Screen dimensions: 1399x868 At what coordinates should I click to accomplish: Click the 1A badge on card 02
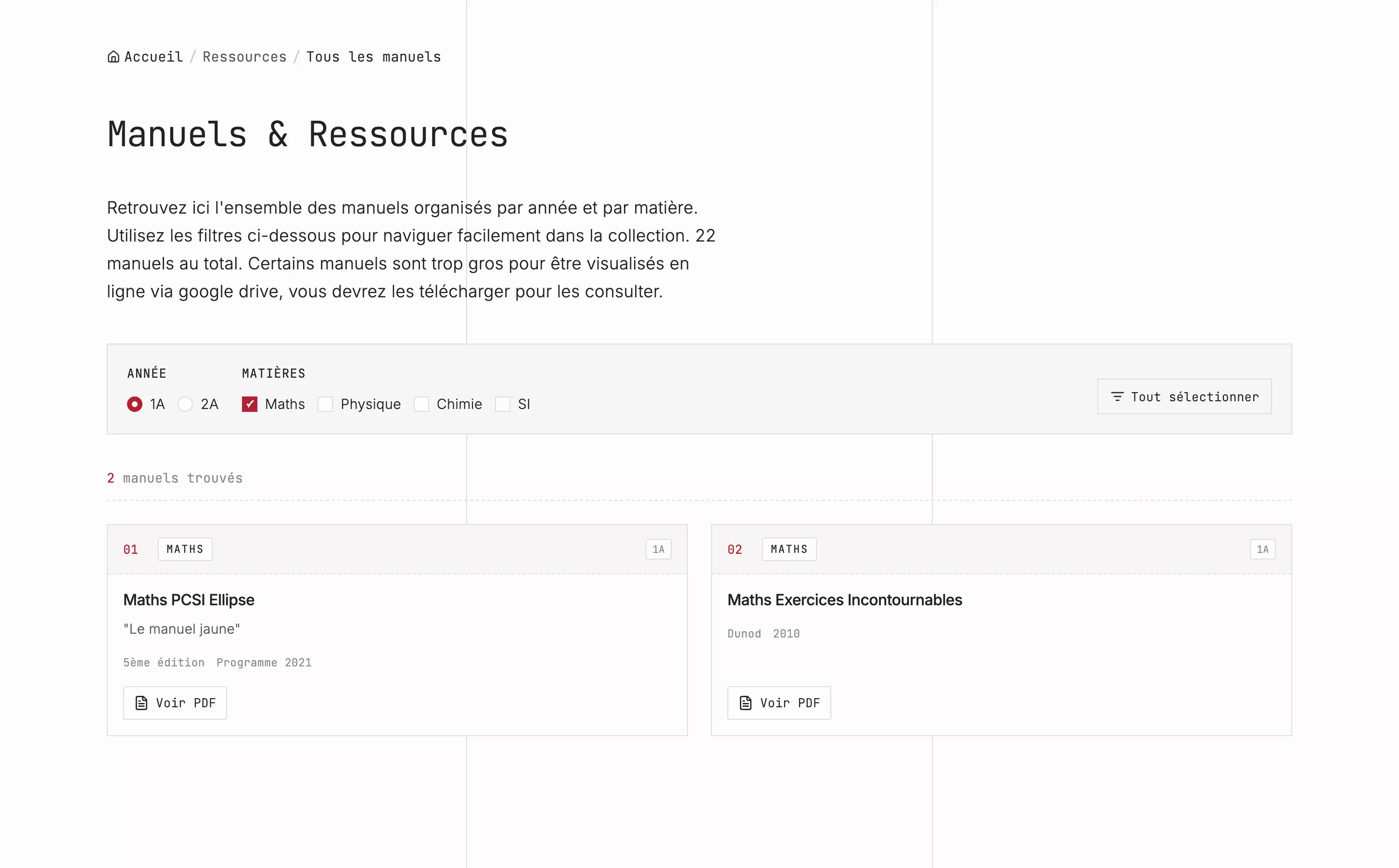point(1262,549)
